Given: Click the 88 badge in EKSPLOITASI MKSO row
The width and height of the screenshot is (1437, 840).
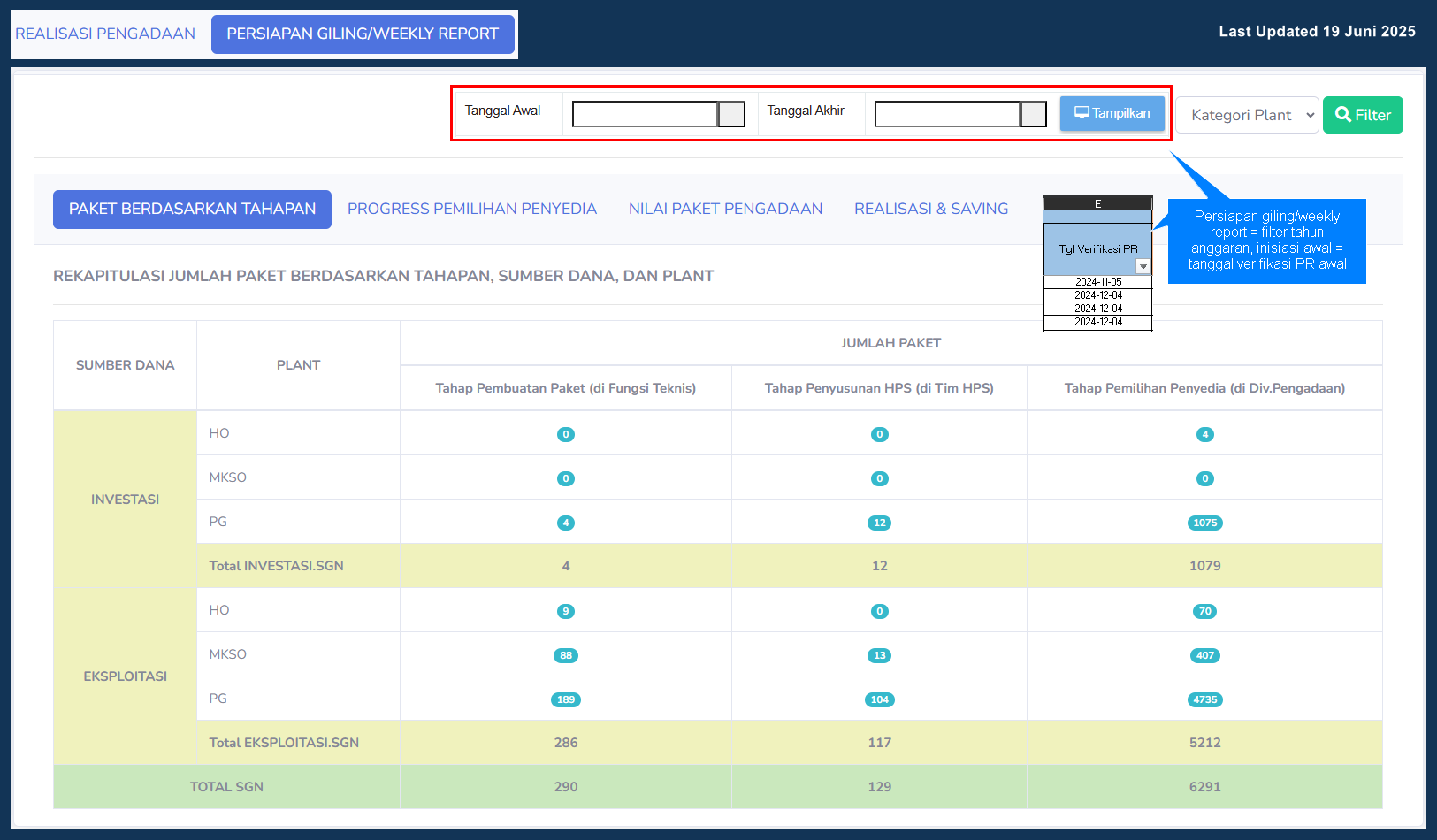Looking at the screenshot, I should pos(566,655).
